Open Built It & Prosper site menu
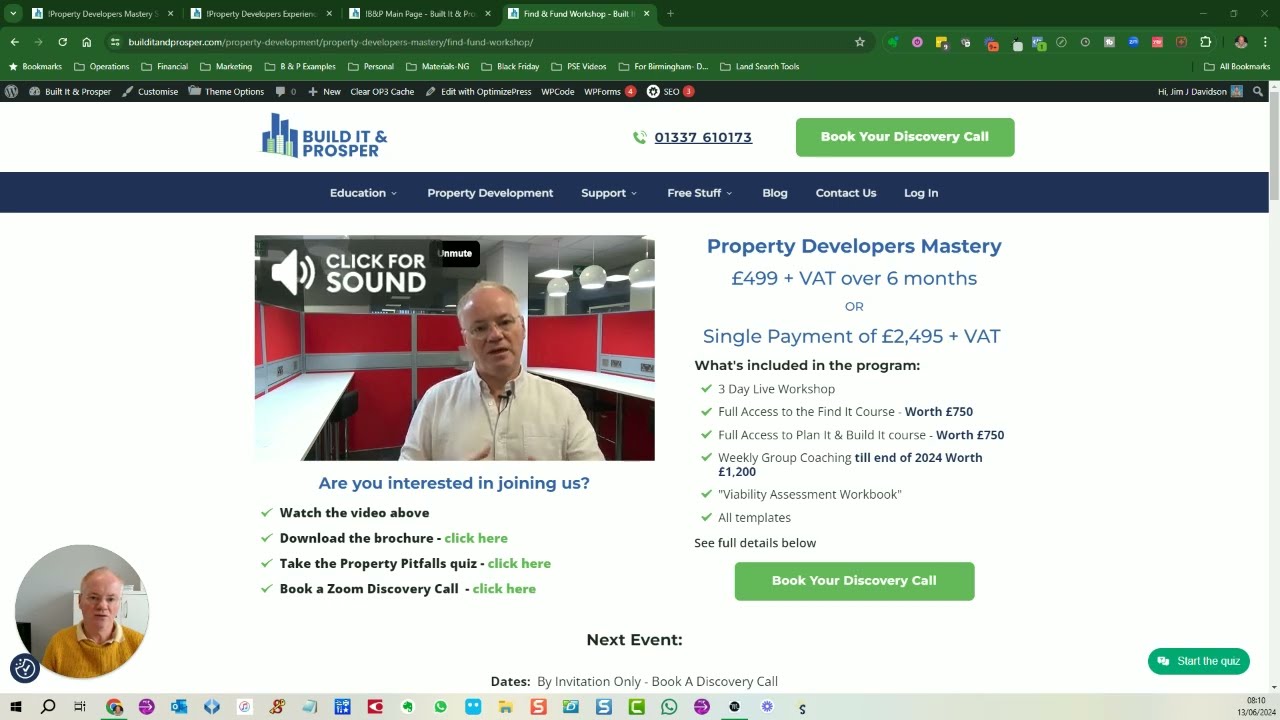 [x=70, y=91]
